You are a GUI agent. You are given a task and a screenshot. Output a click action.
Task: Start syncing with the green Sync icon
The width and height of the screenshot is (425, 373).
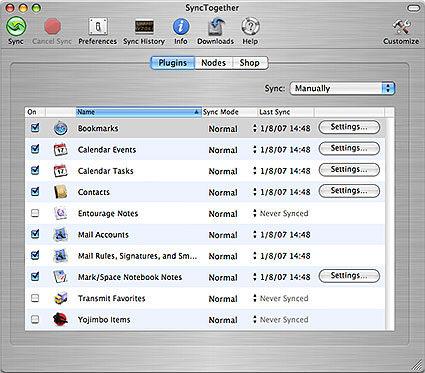pos(16,26)
